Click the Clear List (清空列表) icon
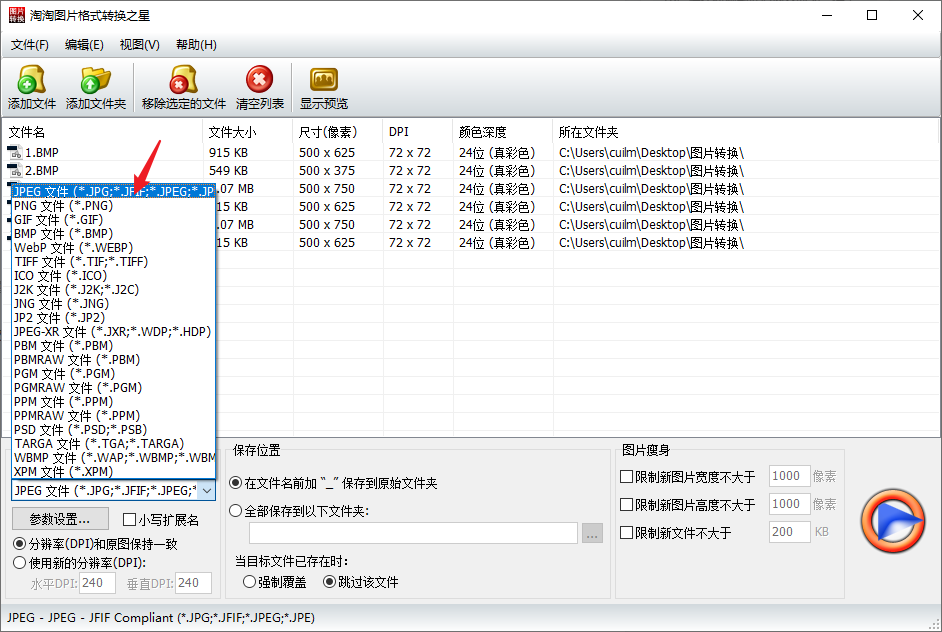942x632 pixels. click(x=260, y=79)
